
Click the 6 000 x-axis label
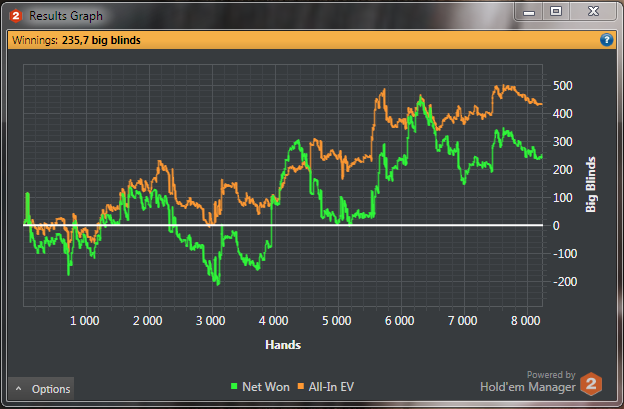(x=400, y=321)
